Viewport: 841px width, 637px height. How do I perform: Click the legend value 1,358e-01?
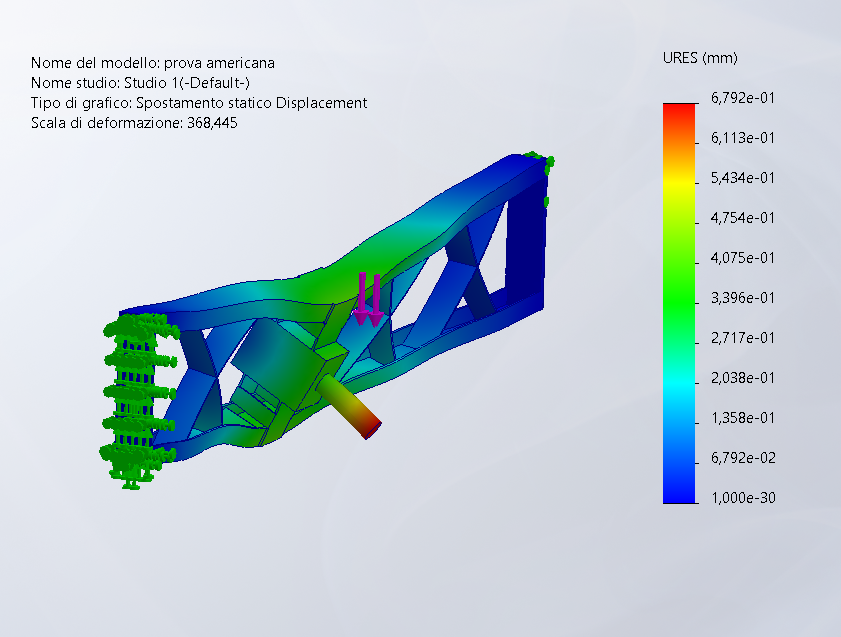pyautogui.click(x=743, y=418)
